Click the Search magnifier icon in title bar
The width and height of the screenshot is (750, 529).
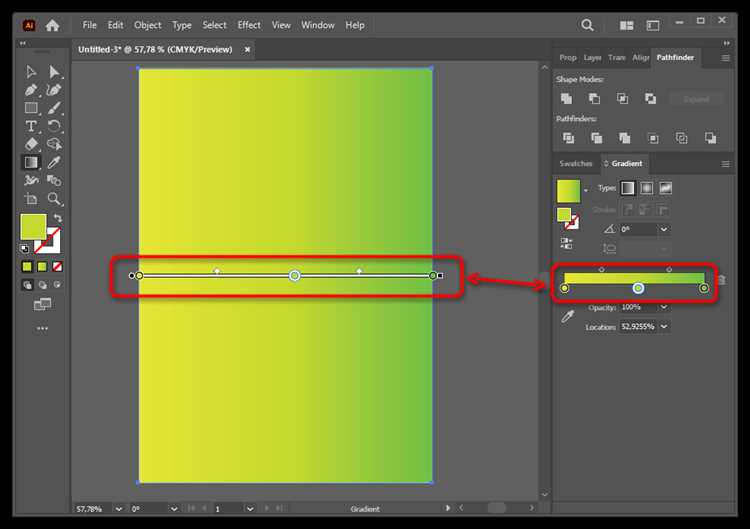(587, 25)
